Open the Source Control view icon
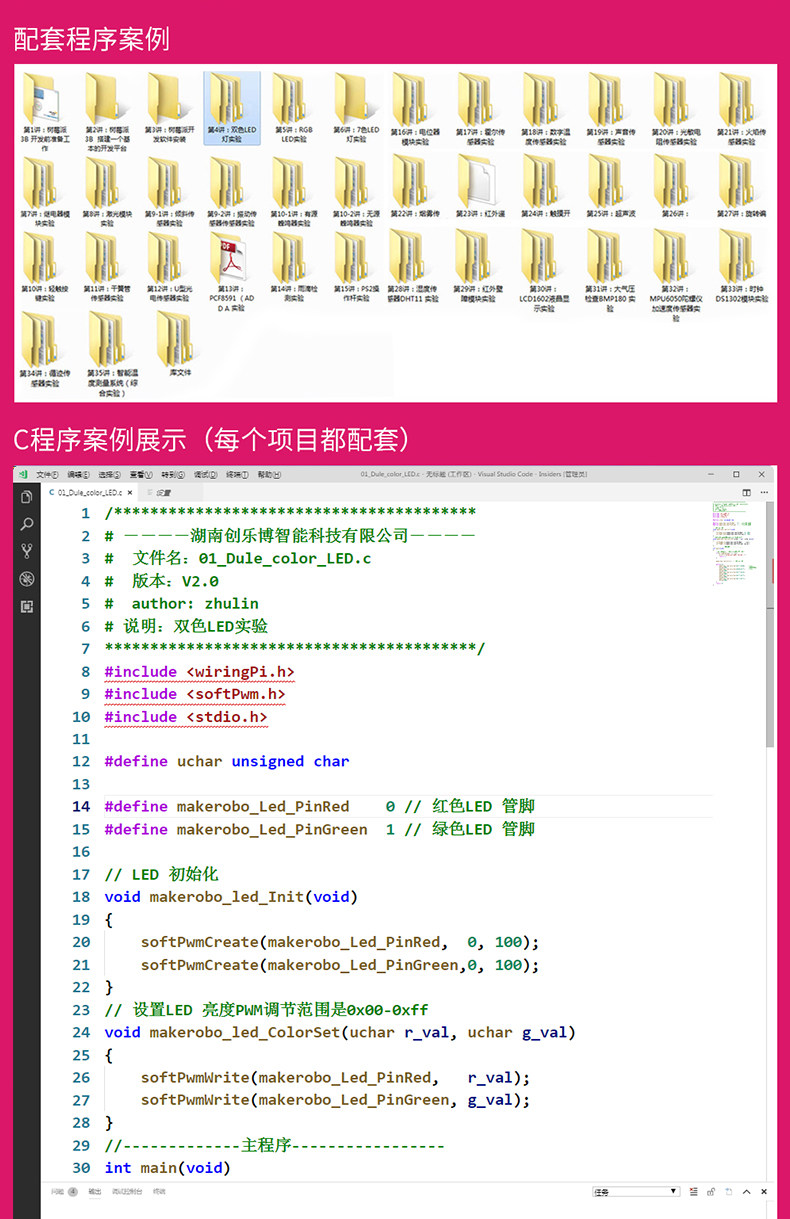Image resolution: width=790 pixels, height=1219 pixels. (26, 551)
